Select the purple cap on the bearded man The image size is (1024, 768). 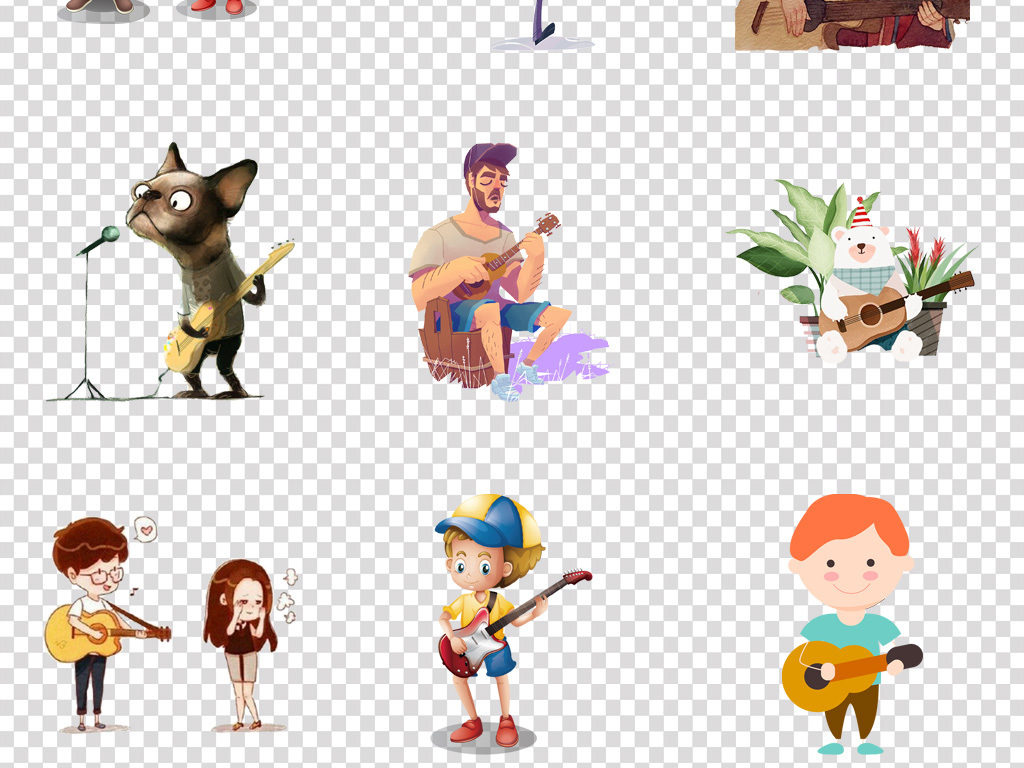489,158
